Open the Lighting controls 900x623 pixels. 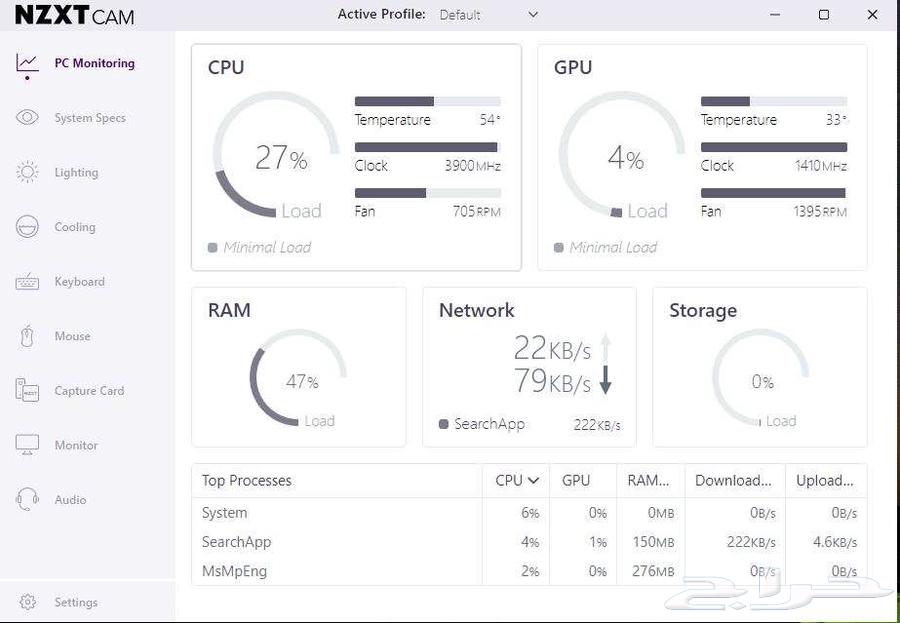[x=76, y=172]
